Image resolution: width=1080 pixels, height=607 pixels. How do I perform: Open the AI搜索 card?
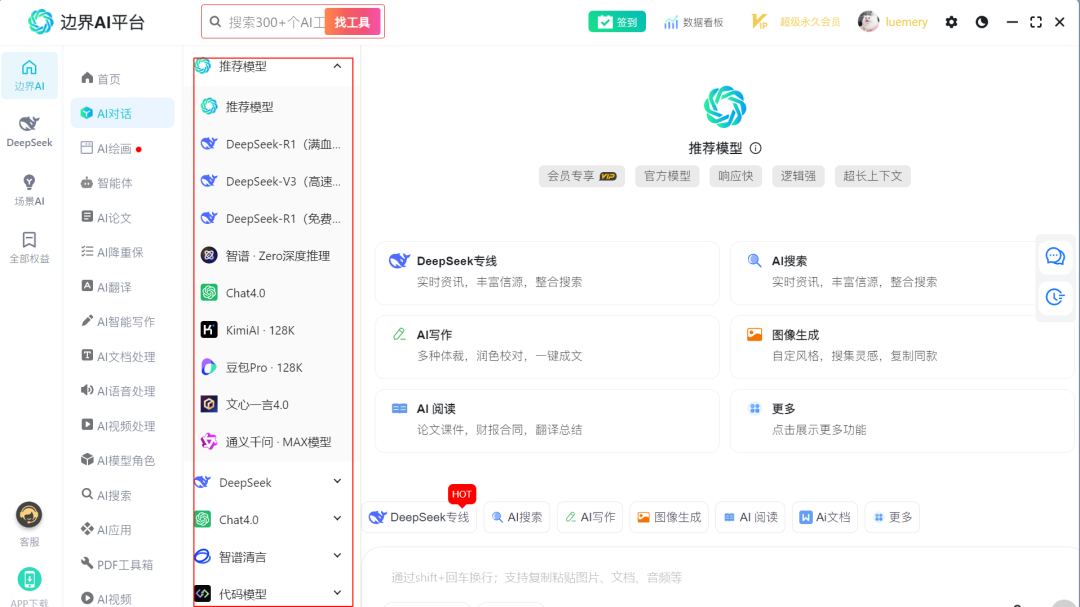point(902,271)
